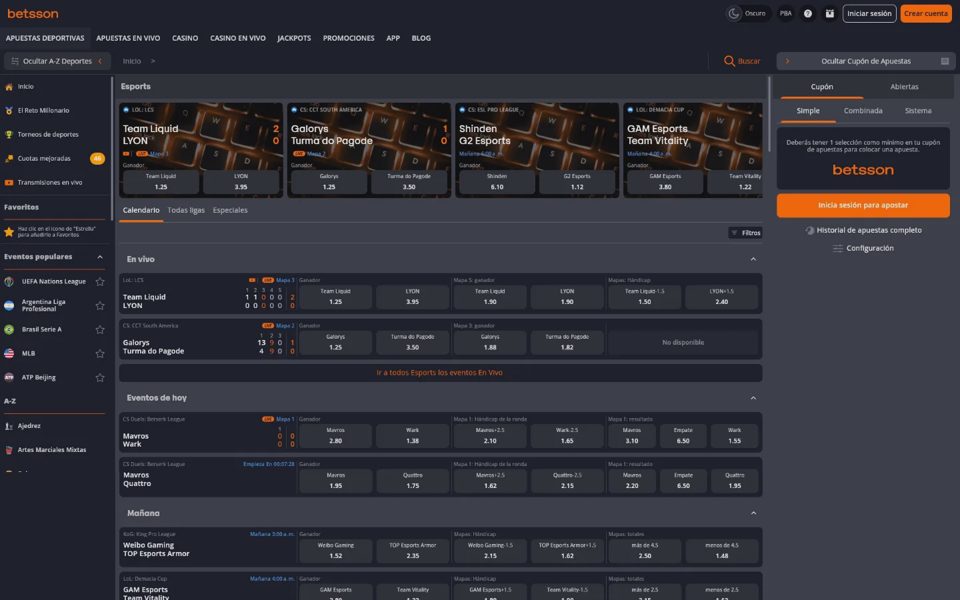Open ATP Beijing tour icon
Image resolution: width=960 pixels, height=600 pixels.
point(9,377)
